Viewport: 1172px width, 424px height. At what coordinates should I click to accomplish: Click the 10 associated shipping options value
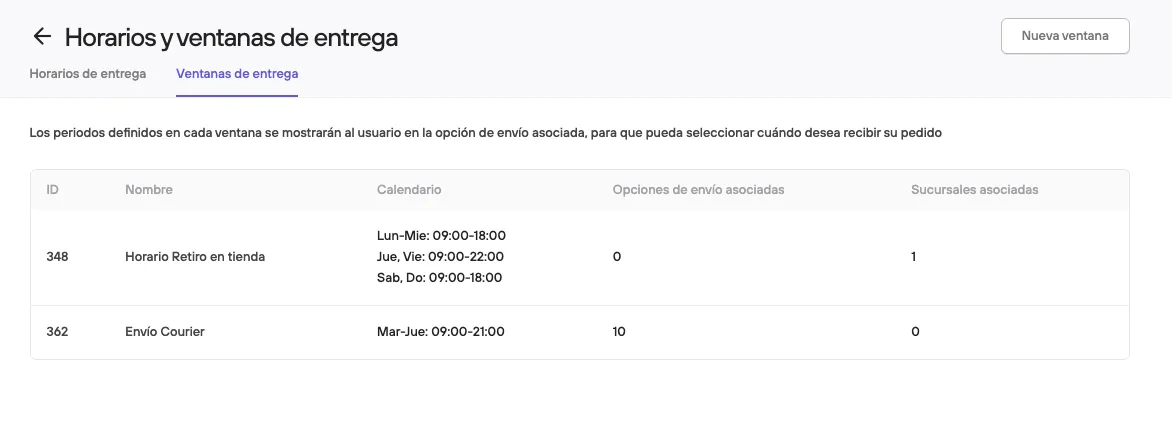coord(619,331)
